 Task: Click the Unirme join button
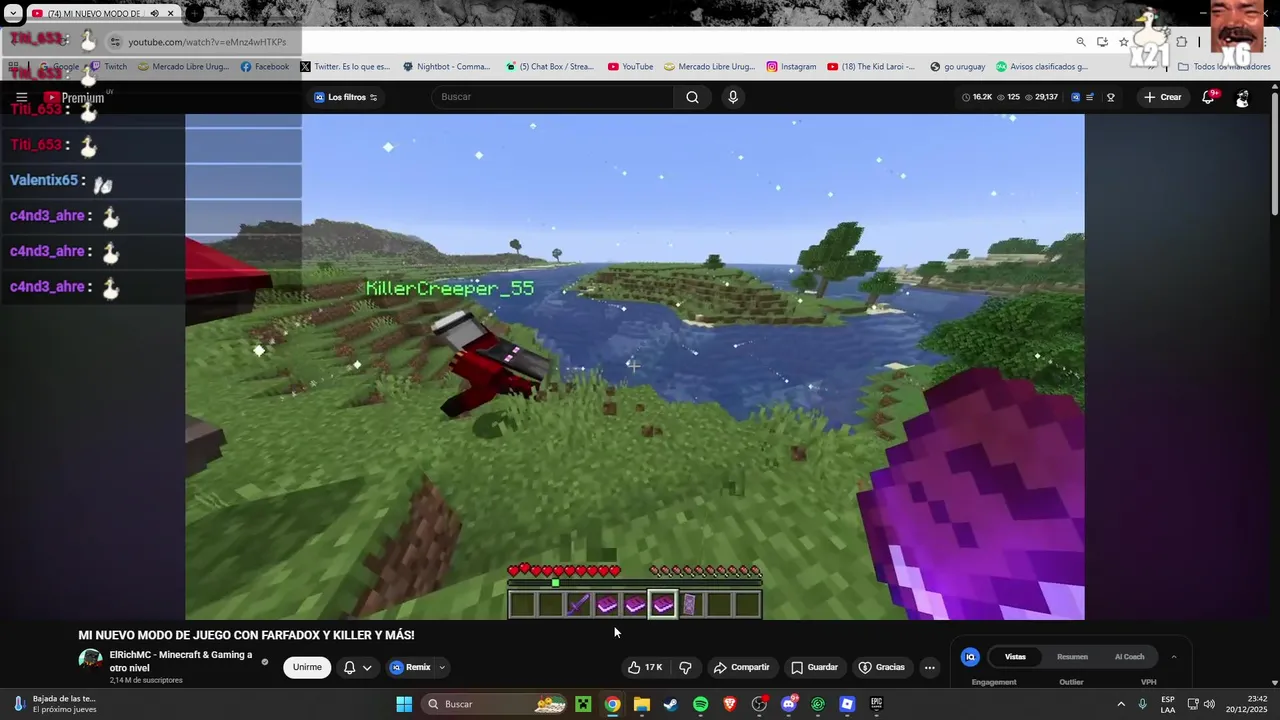click(x=307, y=667)
